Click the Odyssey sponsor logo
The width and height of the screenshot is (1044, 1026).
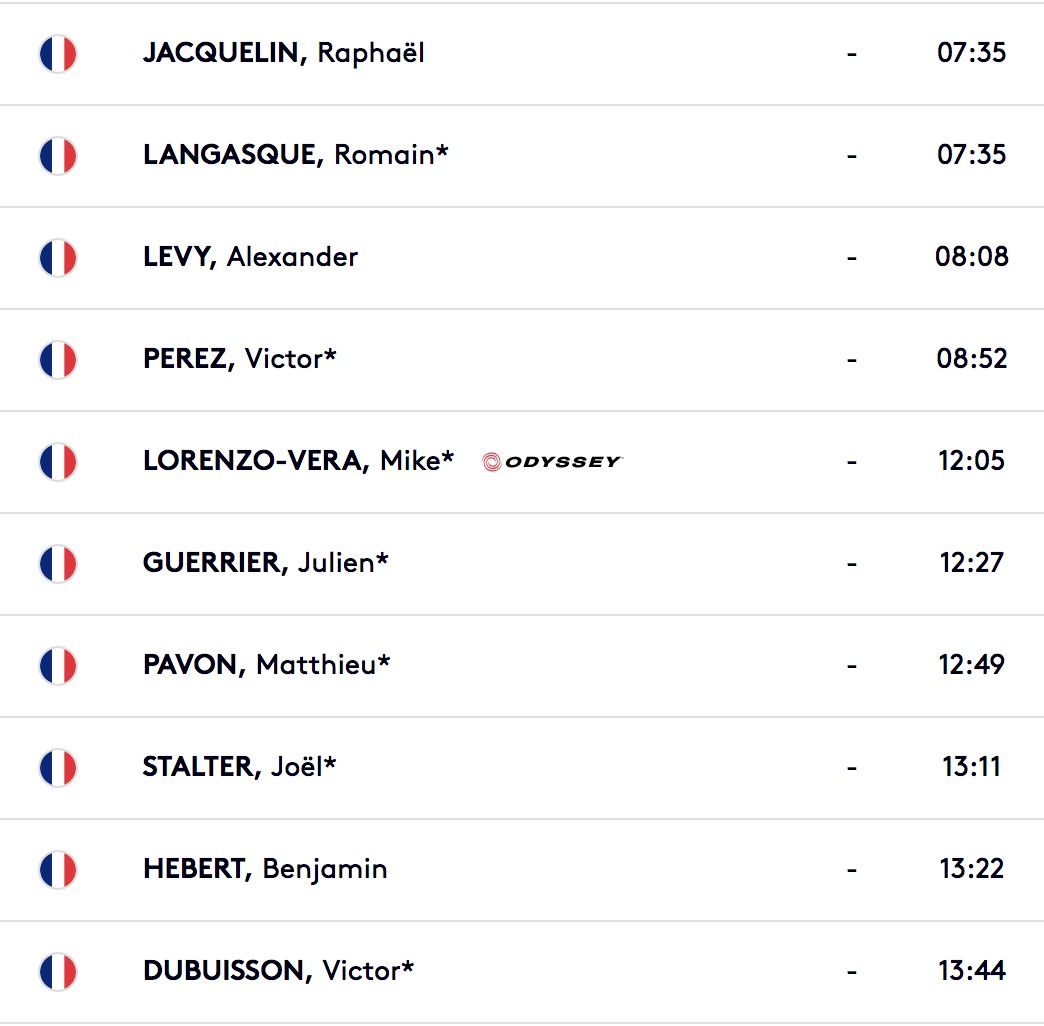(x=552, y=461)
